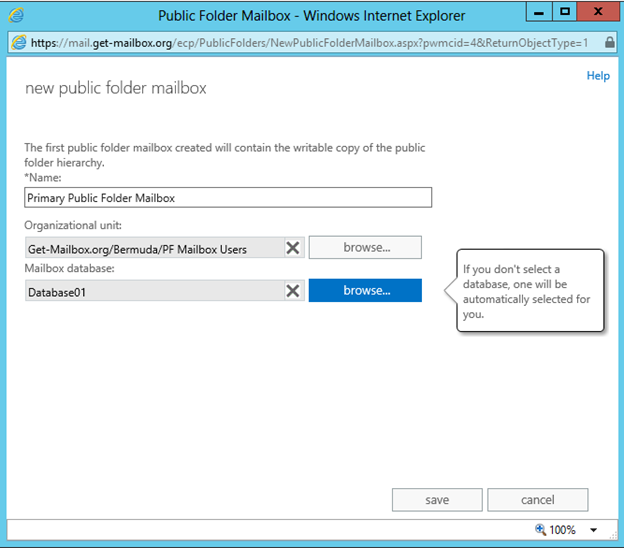Screen dimensions: 624x548
Task: Click the URL in the address bar
Action: pyautogui.click(x=309, y=43)
